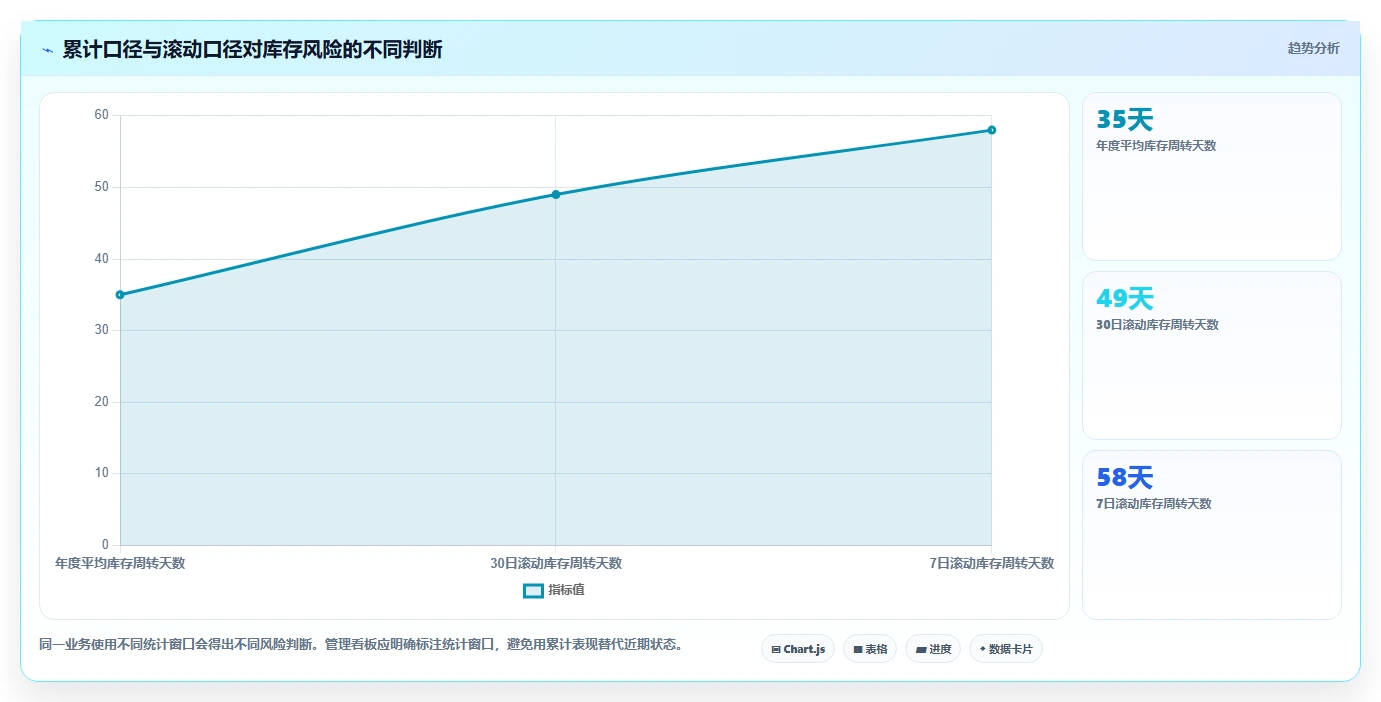This screenshot has width=1381, height=702.
Task: Click the 指标值 legend color box
Action: tap(533, 591)
